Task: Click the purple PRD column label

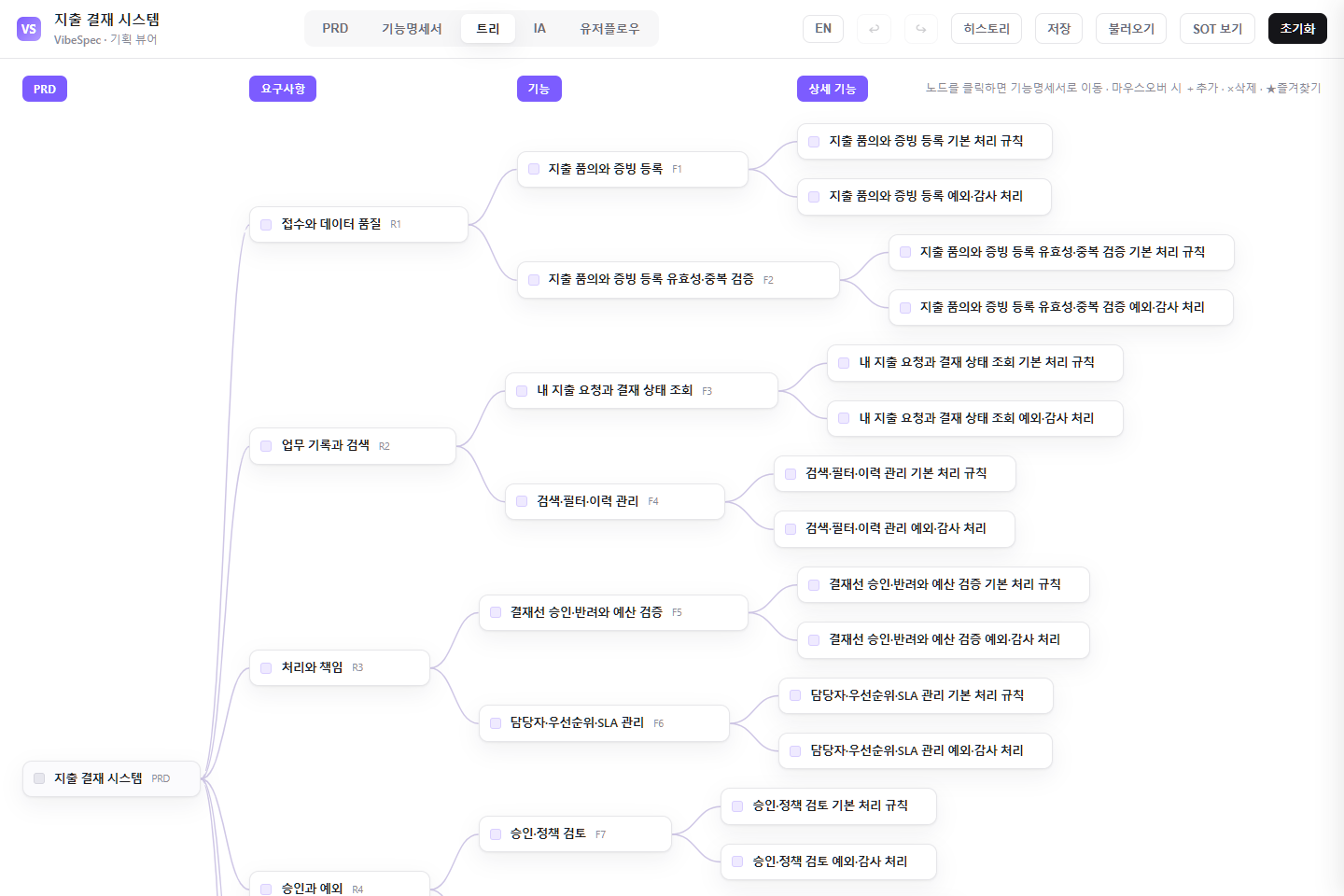Action: point(45,89)
